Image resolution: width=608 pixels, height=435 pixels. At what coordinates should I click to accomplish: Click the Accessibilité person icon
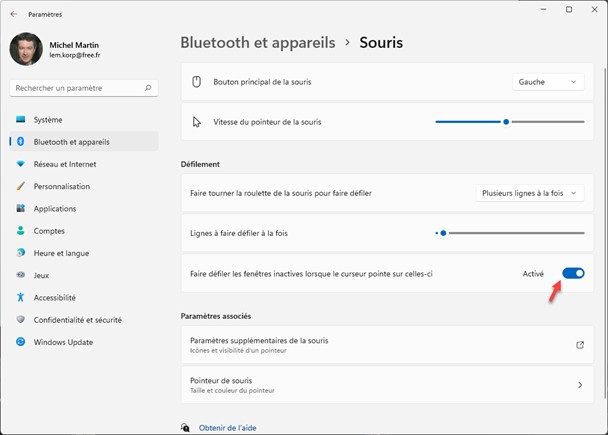coord(20,297)
